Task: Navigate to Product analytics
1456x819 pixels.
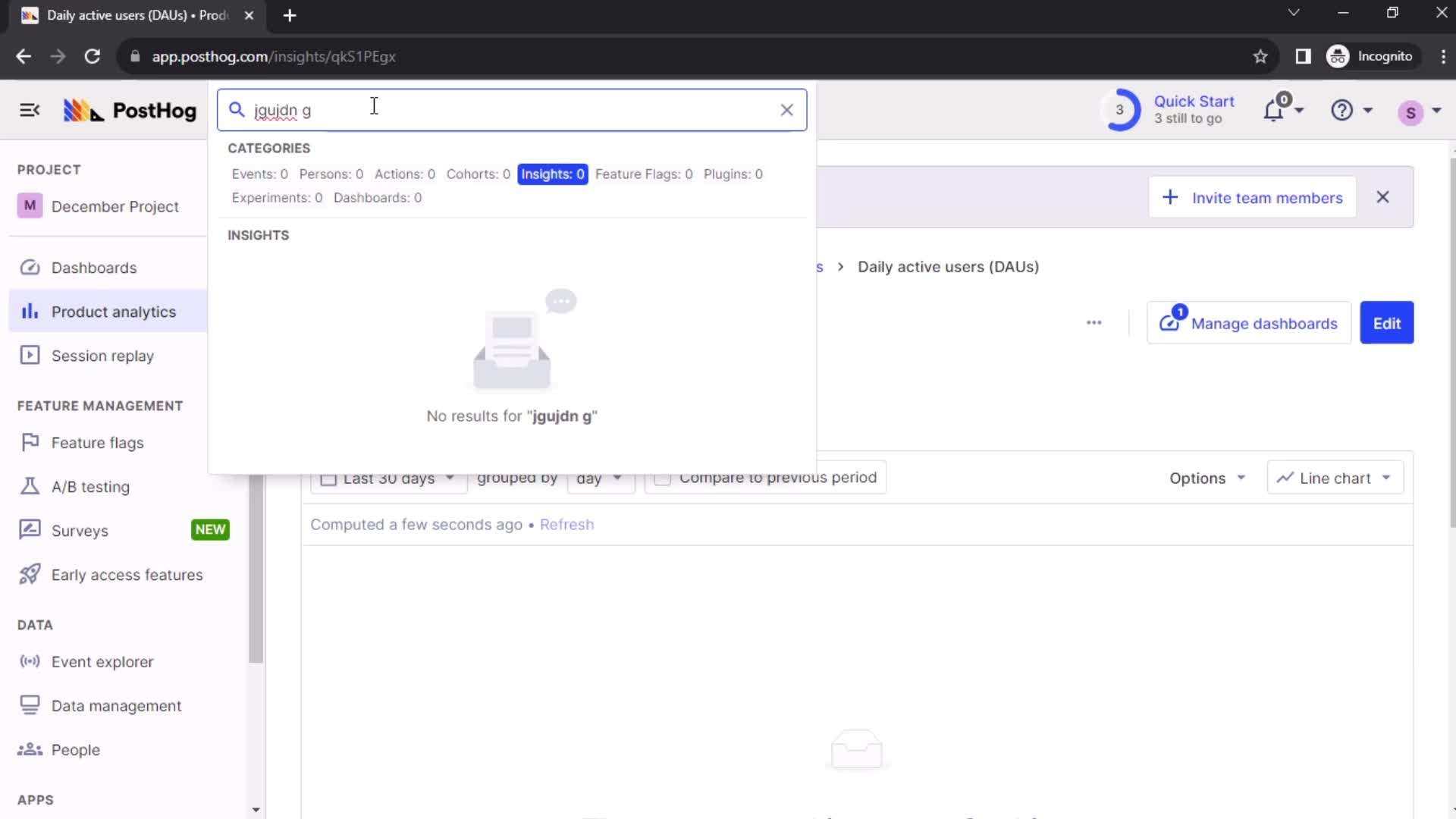Action: 113,311
